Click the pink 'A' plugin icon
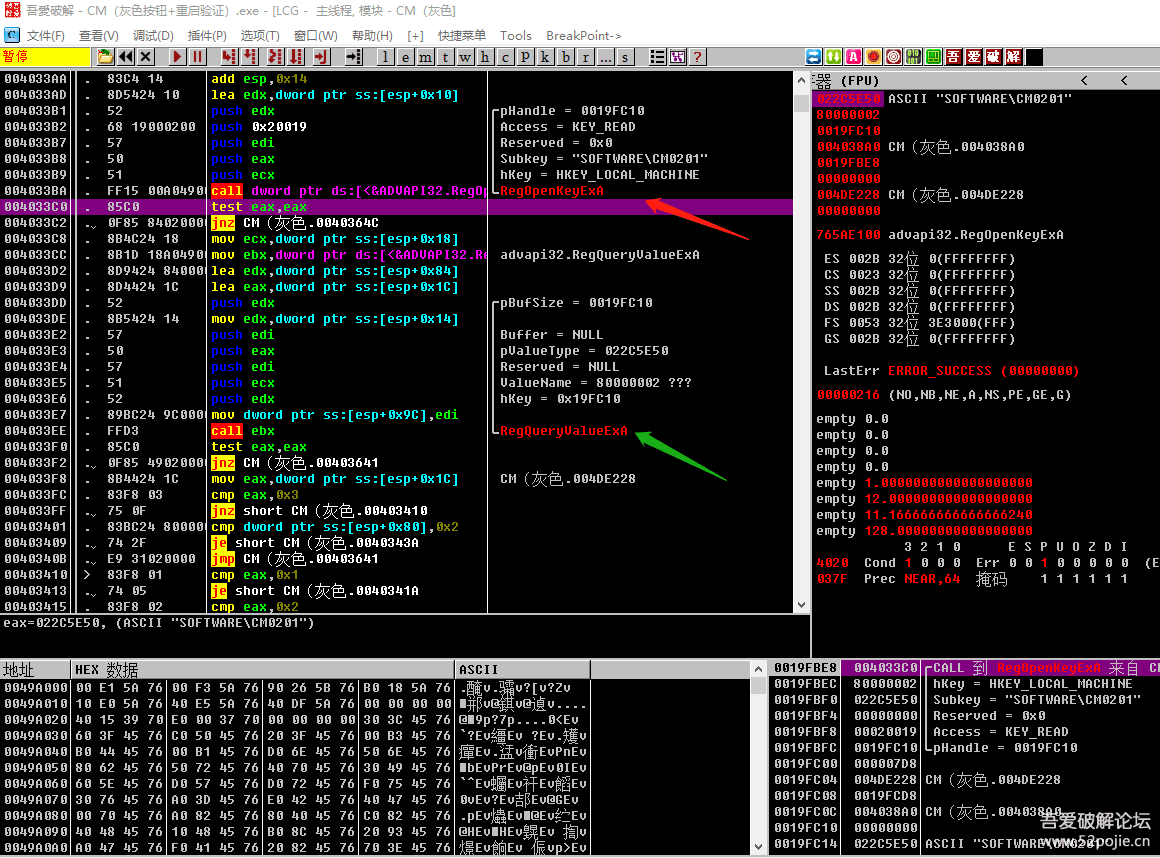The image size is (1160, 858). pyautogui.click(x=853, y=57)
